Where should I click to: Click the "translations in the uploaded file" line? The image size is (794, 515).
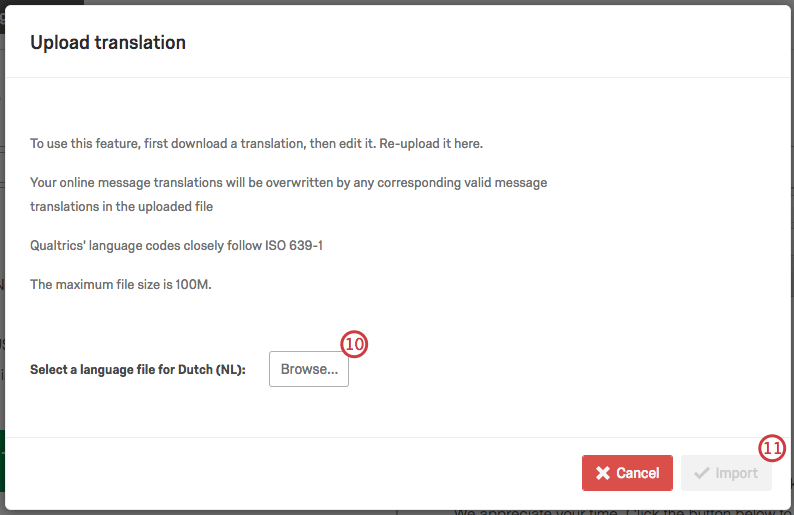point(121,206)
